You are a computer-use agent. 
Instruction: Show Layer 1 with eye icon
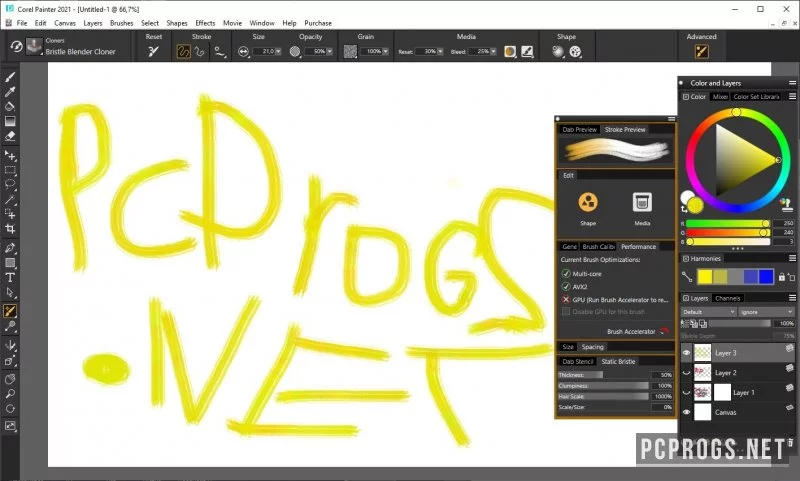pyautogui.click(x=686, y=393)
